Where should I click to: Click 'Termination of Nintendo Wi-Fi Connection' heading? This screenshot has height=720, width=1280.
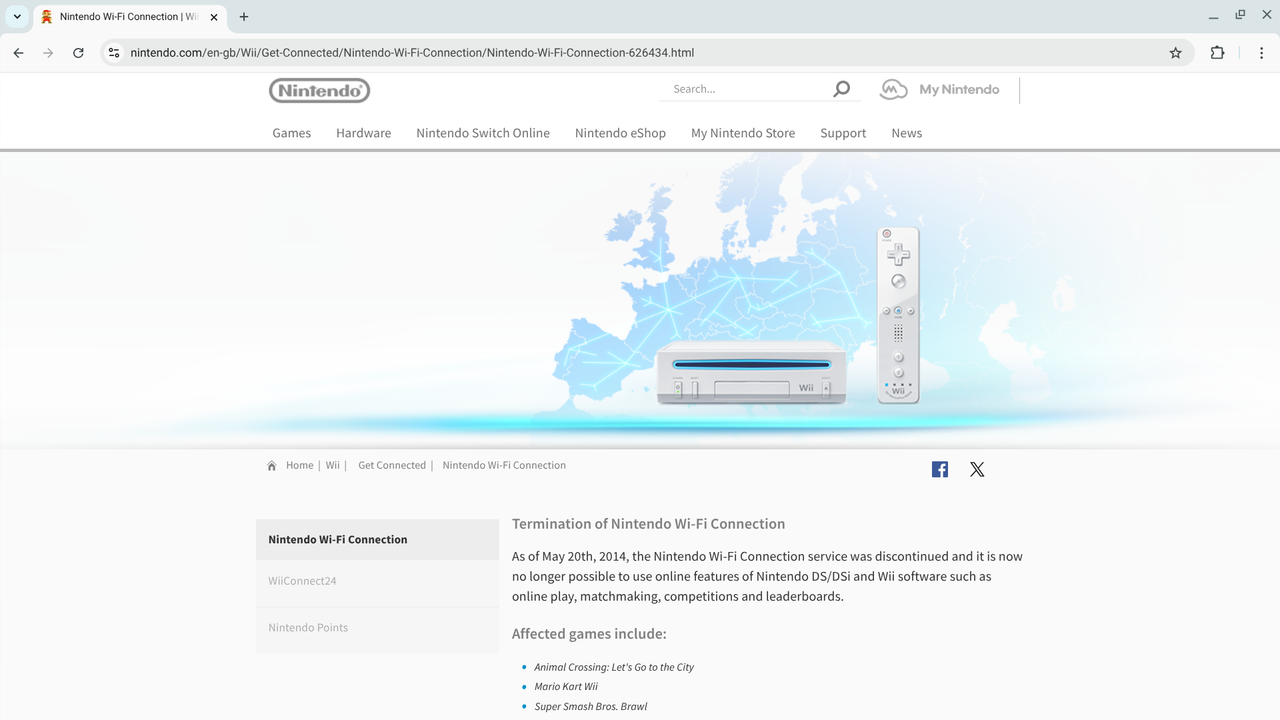point(648,524)
